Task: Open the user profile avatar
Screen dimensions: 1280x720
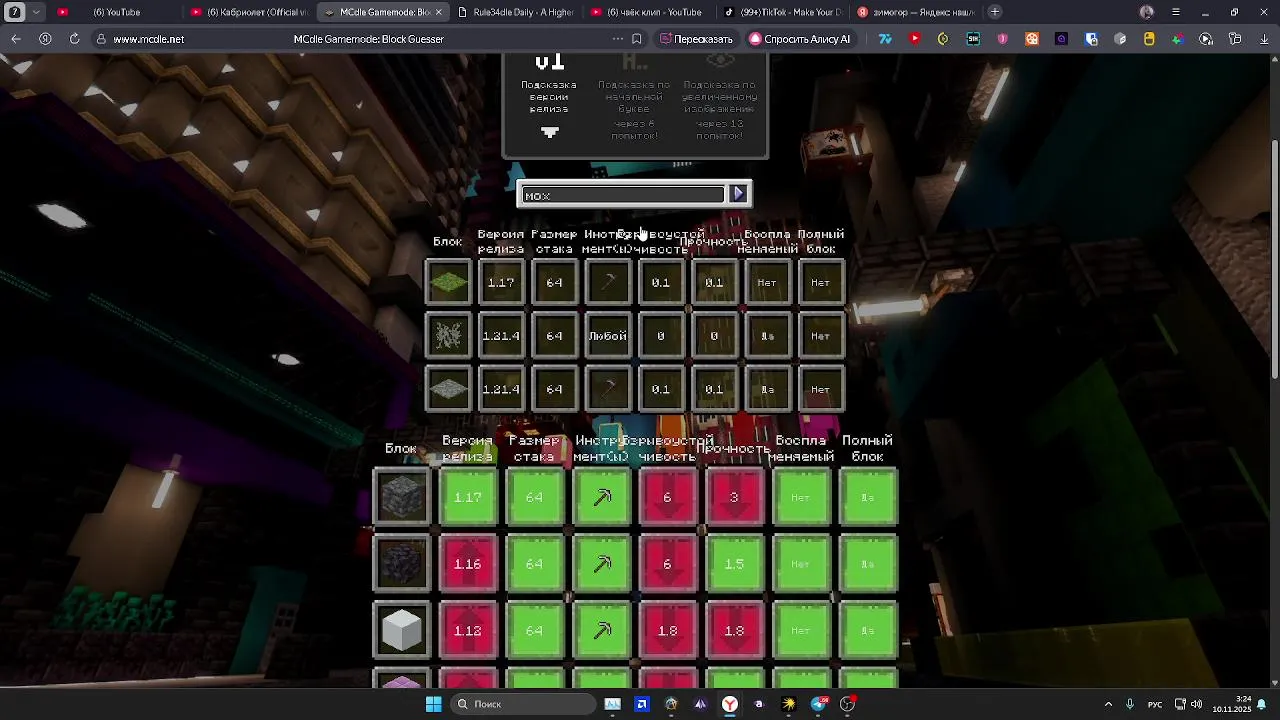Action: (1147, 12)
